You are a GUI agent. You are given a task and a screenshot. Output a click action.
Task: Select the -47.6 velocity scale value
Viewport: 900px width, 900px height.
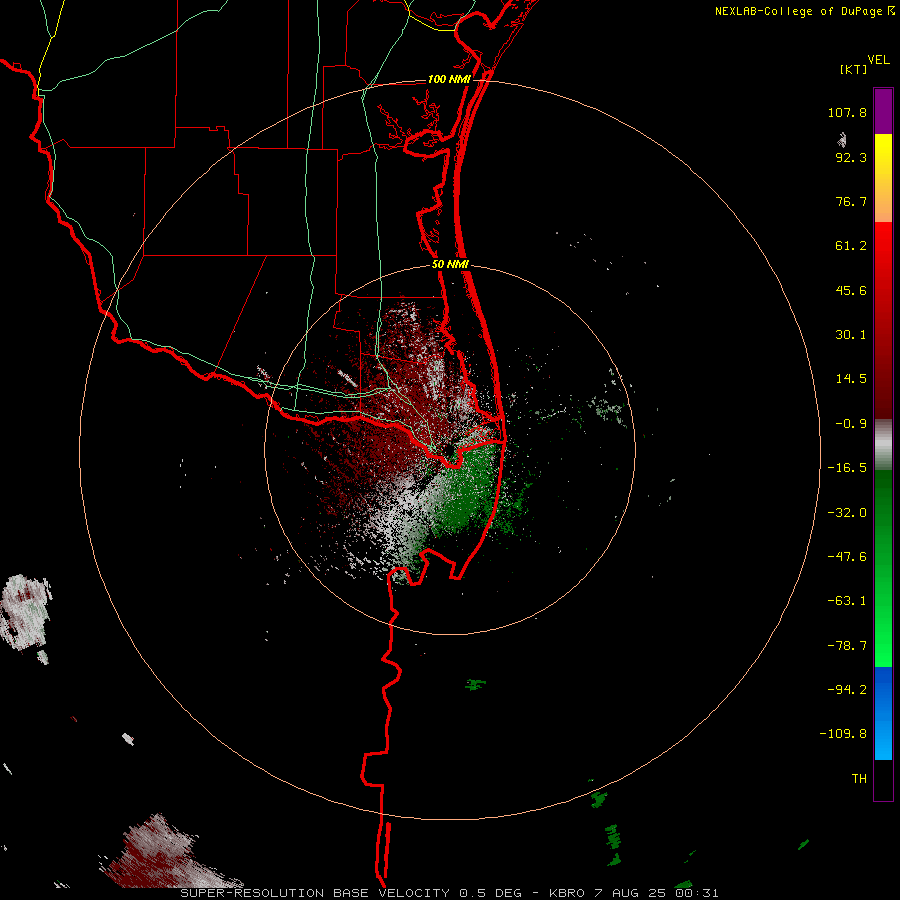coord(847,557)
